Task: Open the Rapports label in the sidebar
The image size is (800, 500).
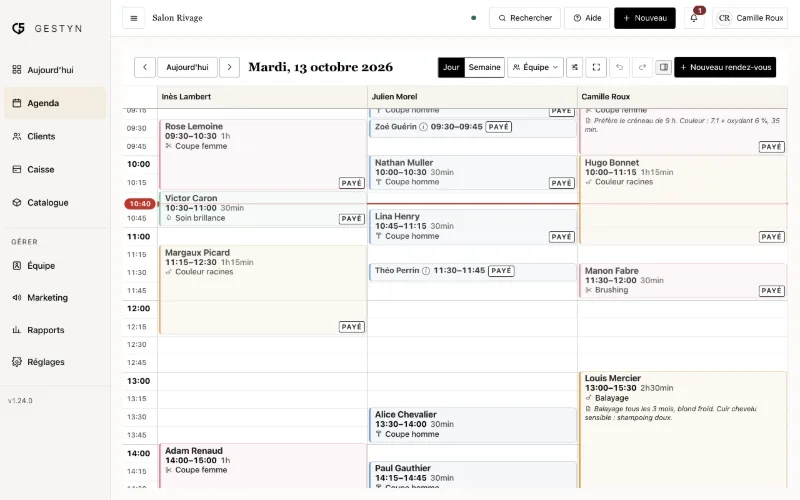Action: coord(46,330)
